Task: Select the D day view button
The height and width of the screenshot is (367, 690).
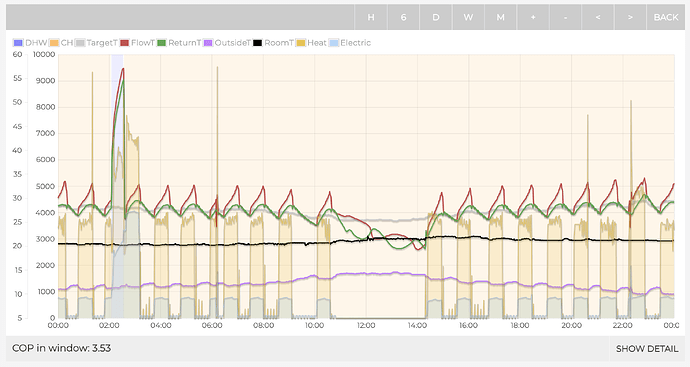Action: coord(436,17)
